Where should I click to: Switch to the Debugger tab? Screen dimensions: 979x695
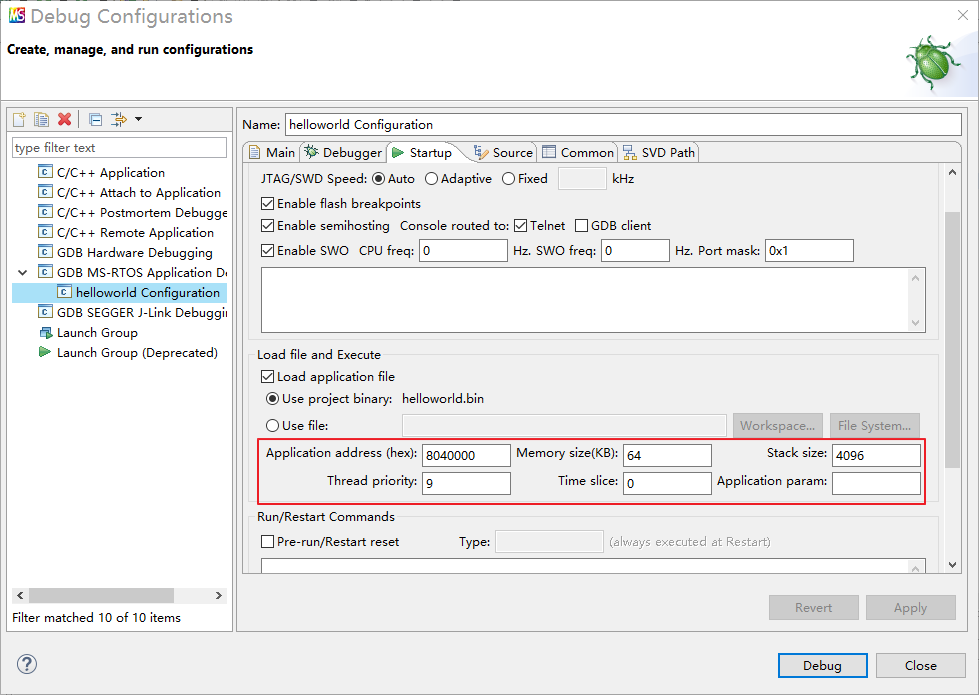(343, 152)
